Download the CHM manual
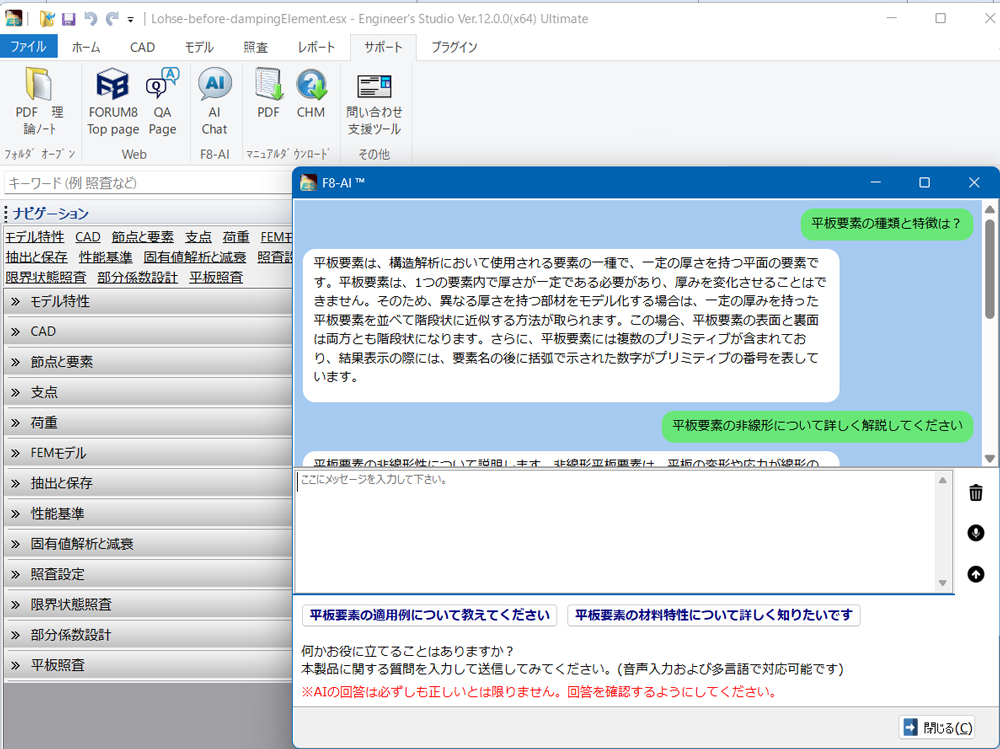Image resolution: width=1000 pixels, height=749 pixels. 311,95
